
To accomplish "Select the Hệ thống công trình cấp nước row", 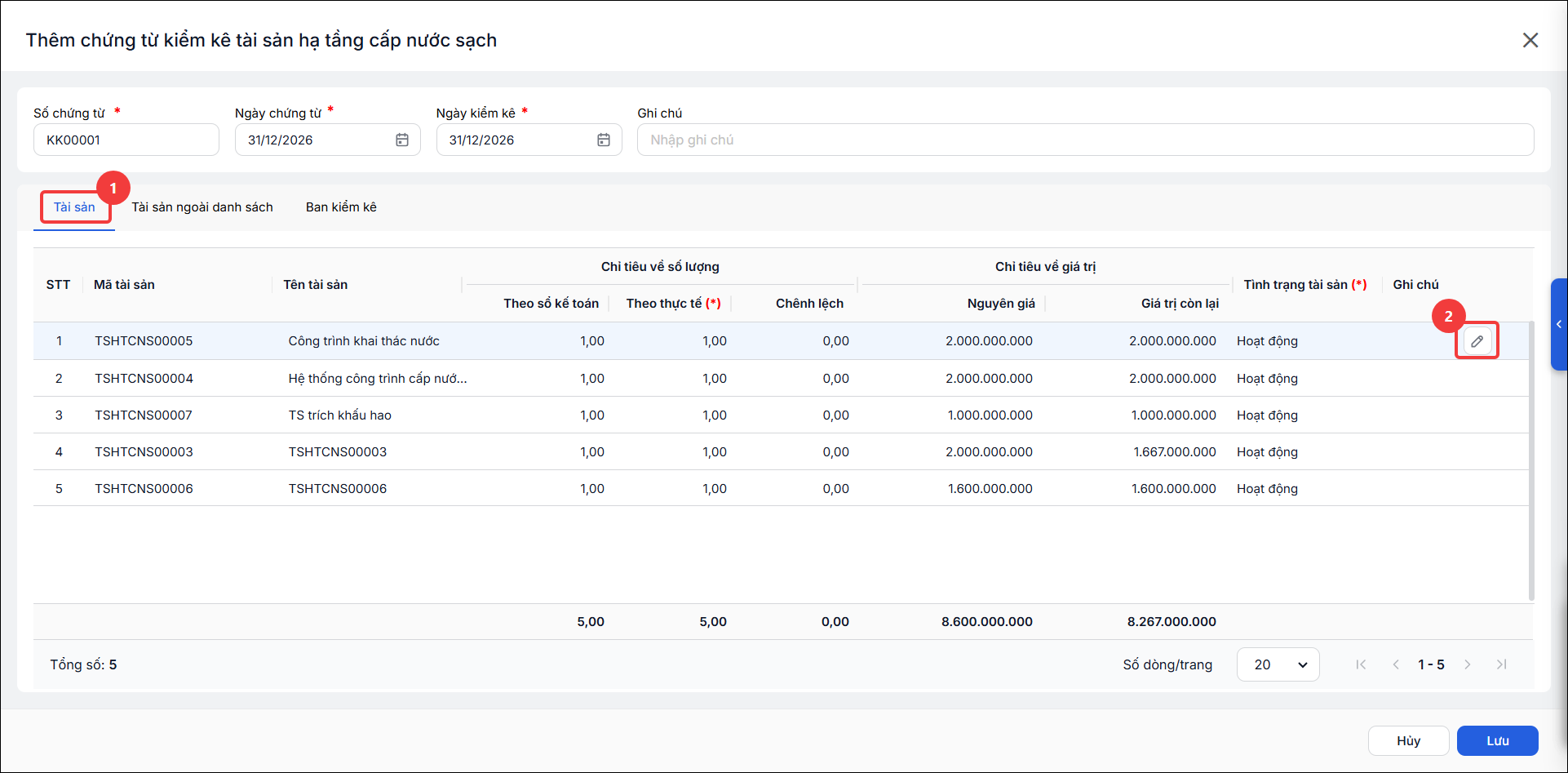I will 781,378.
